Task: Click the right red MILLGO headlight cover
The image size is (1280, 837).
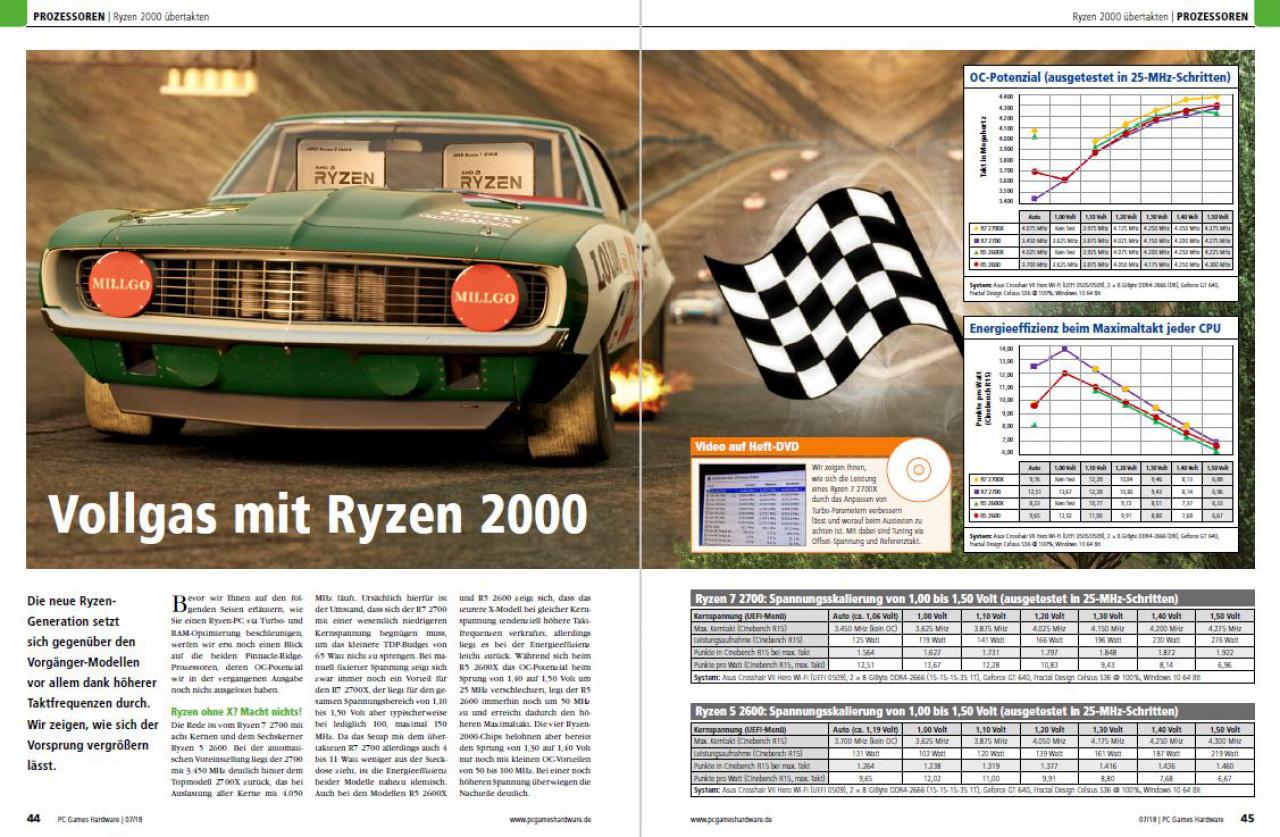Action: pos(485,297)
